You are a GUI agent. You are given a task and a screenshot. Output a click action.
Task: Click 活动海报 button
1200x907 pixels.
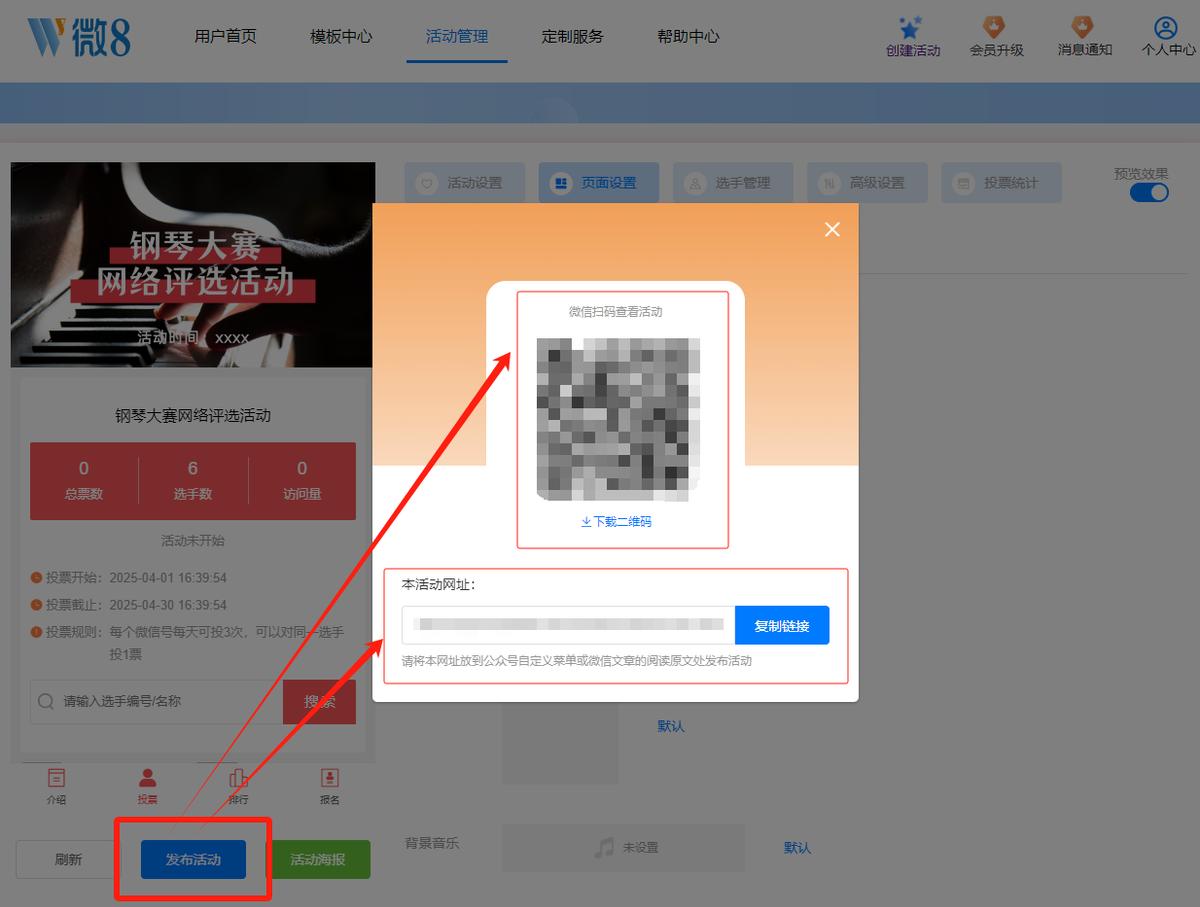point(318,859)
